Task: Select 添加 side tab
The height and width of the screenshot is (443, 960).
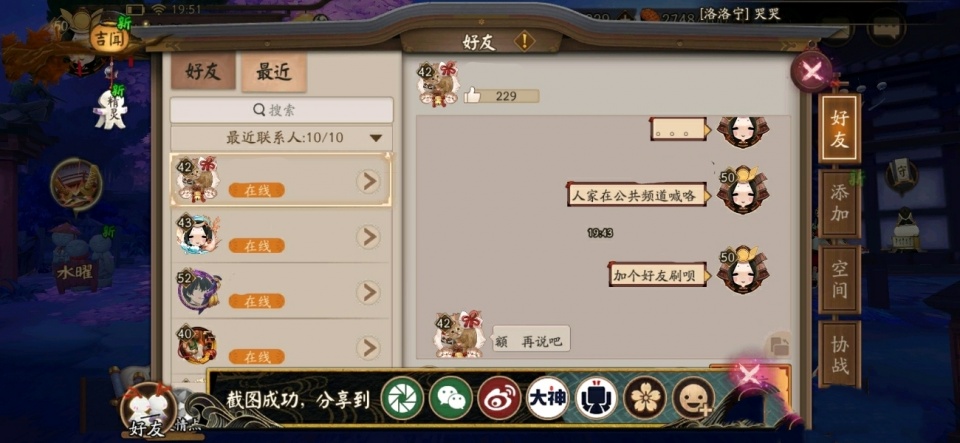Action: (839, 204)
